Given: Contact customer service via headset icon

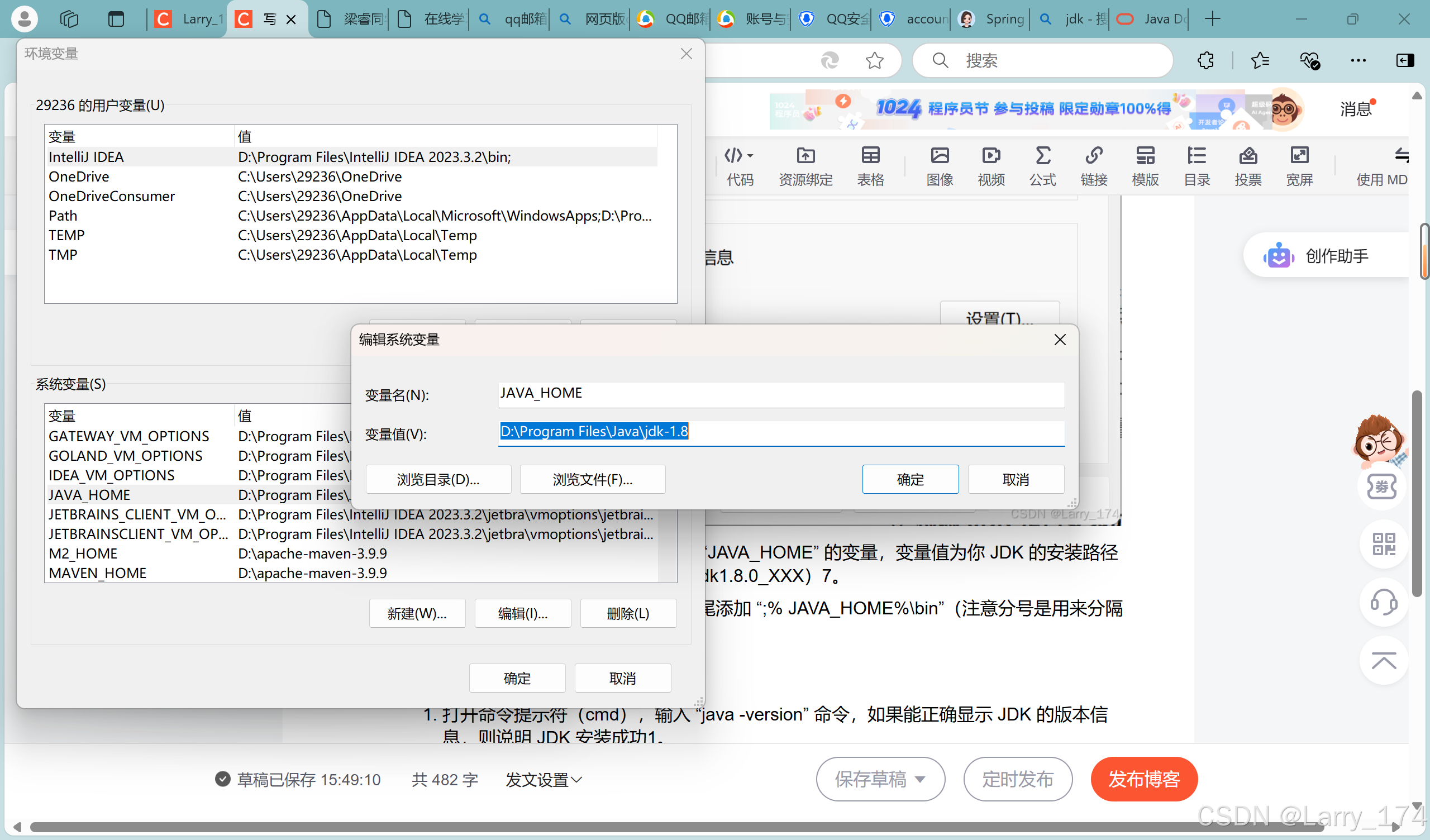Looking at the screenshot, I should pyautogui.click(x=1383, y=603).
